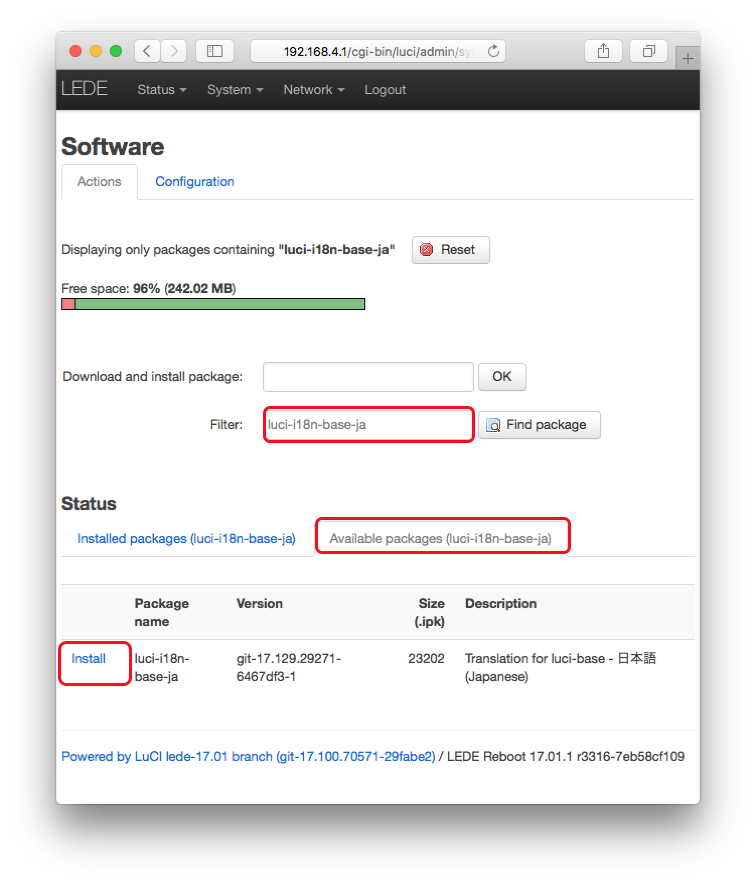
Task: Open the System dropdown menu
Action: click(235, 90)
